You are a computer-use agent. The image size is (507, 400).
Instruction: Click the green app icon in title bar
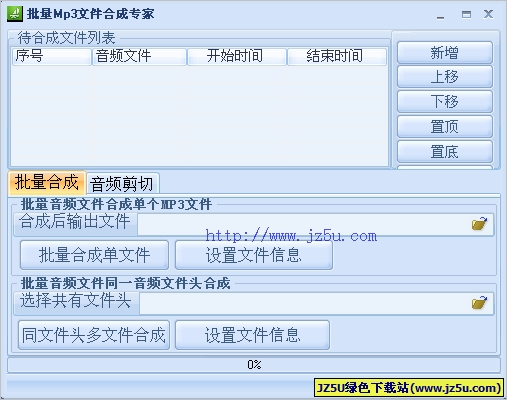(15, 14)
